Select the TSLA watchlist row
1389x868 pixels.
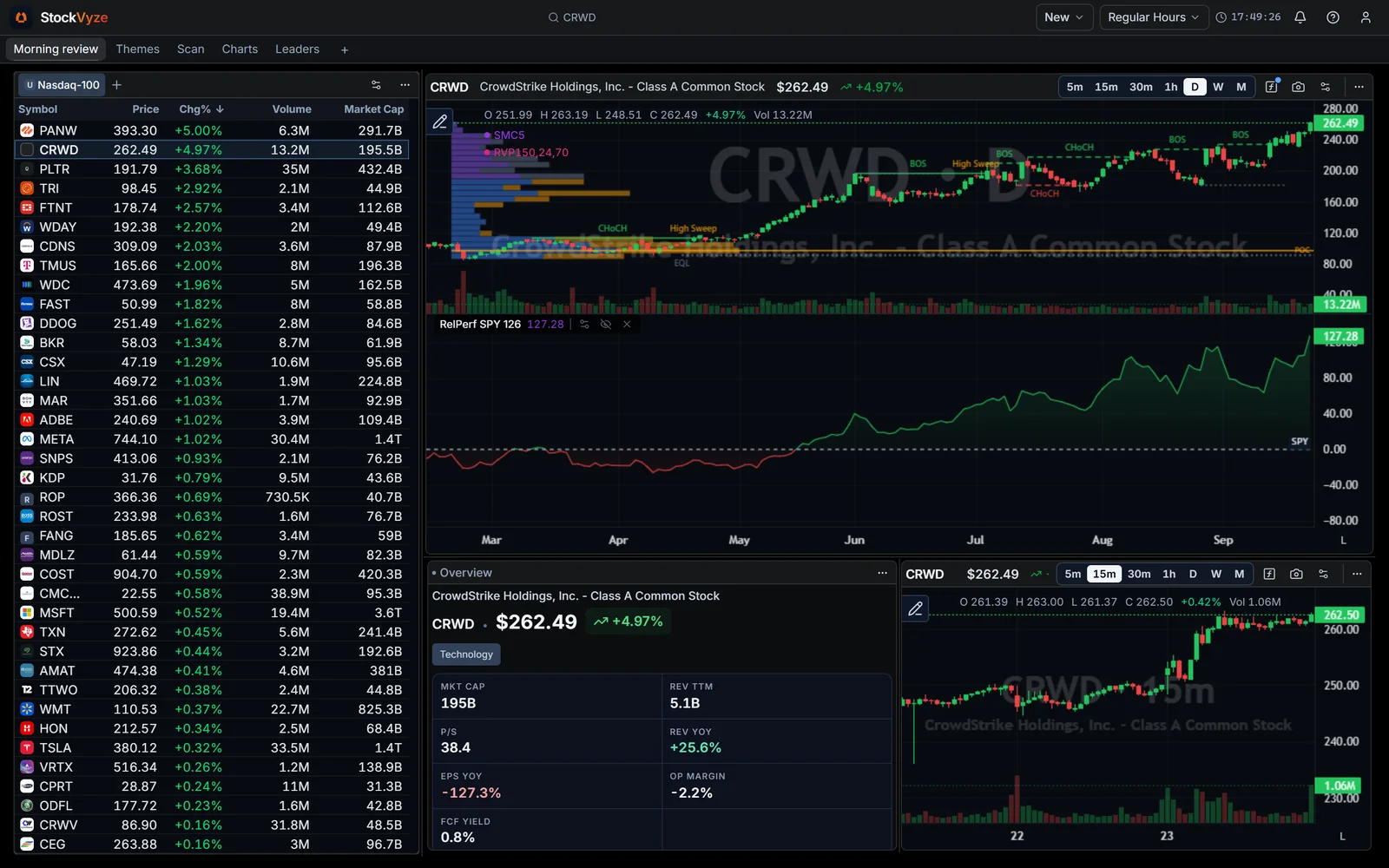click(212, 748)
